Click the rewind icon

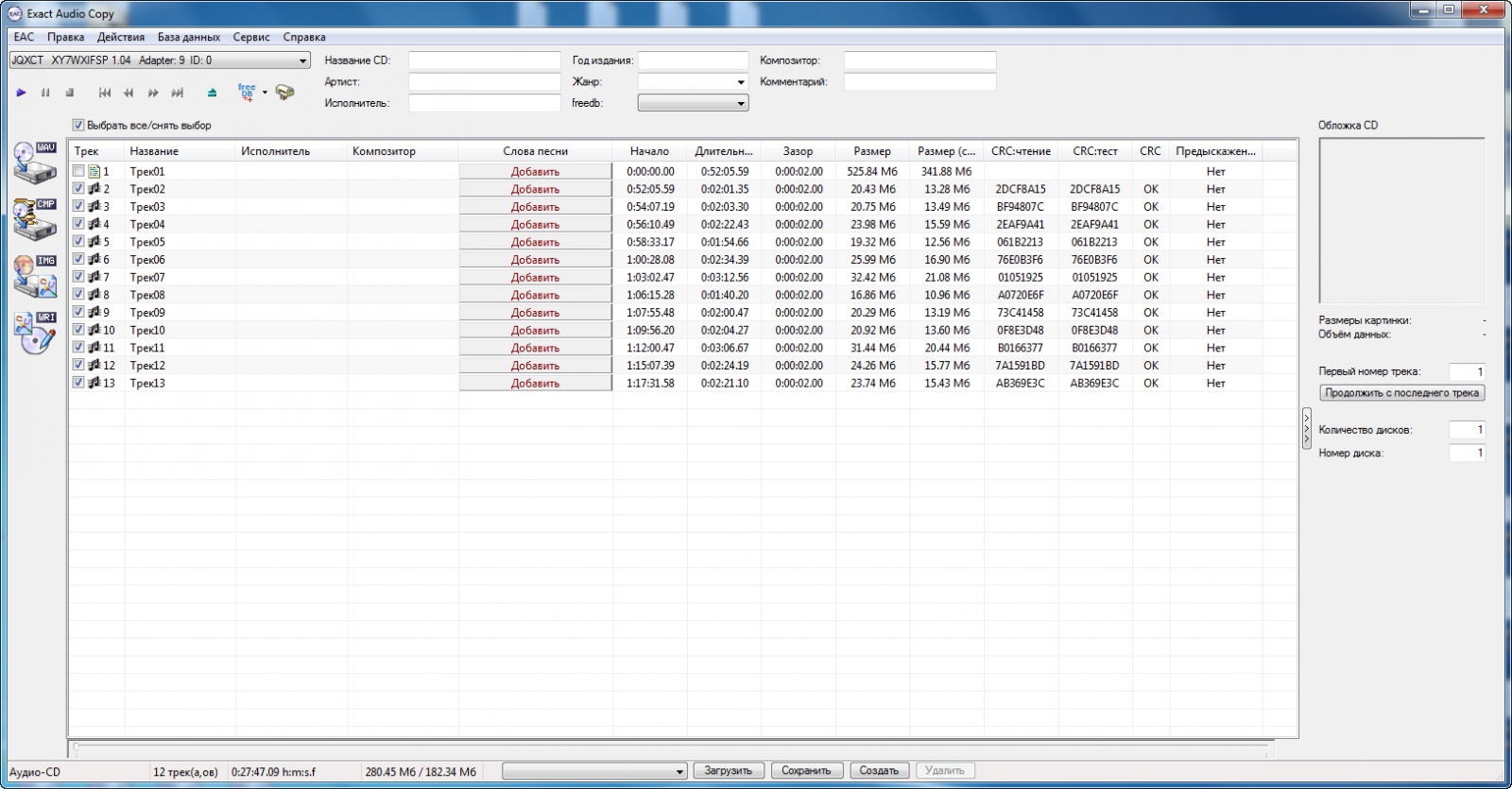129,93
